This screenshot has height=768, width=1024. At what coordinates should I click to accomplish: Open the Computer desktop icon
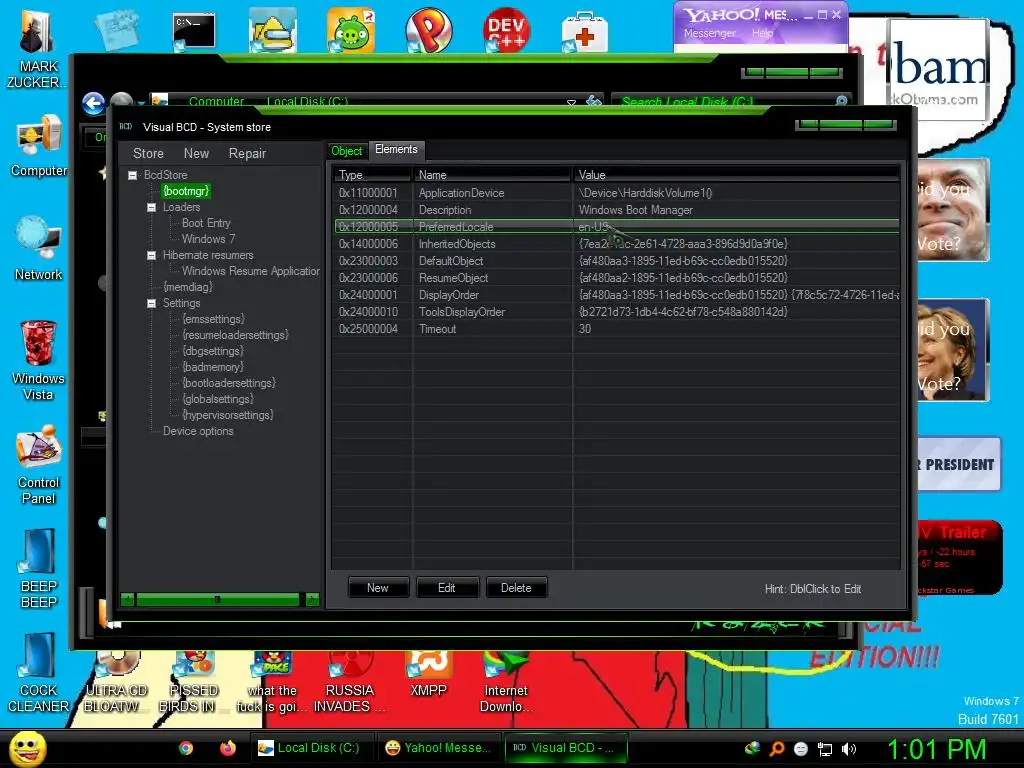point(39,146)
